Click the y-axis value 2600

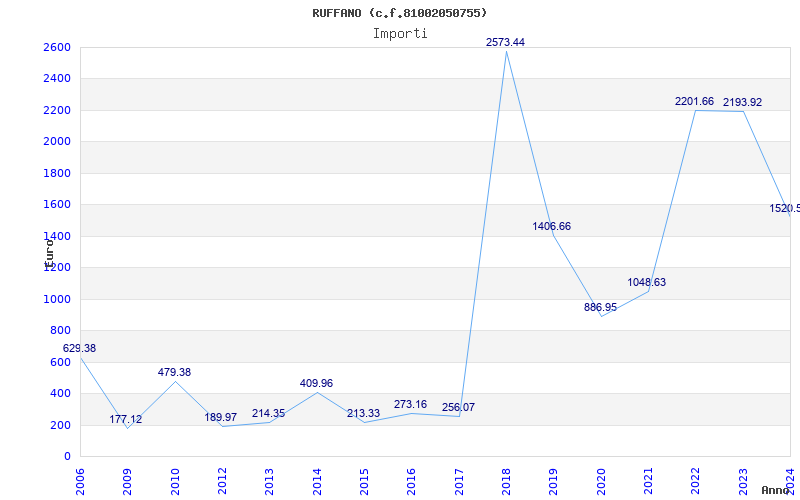click(57, 47)
